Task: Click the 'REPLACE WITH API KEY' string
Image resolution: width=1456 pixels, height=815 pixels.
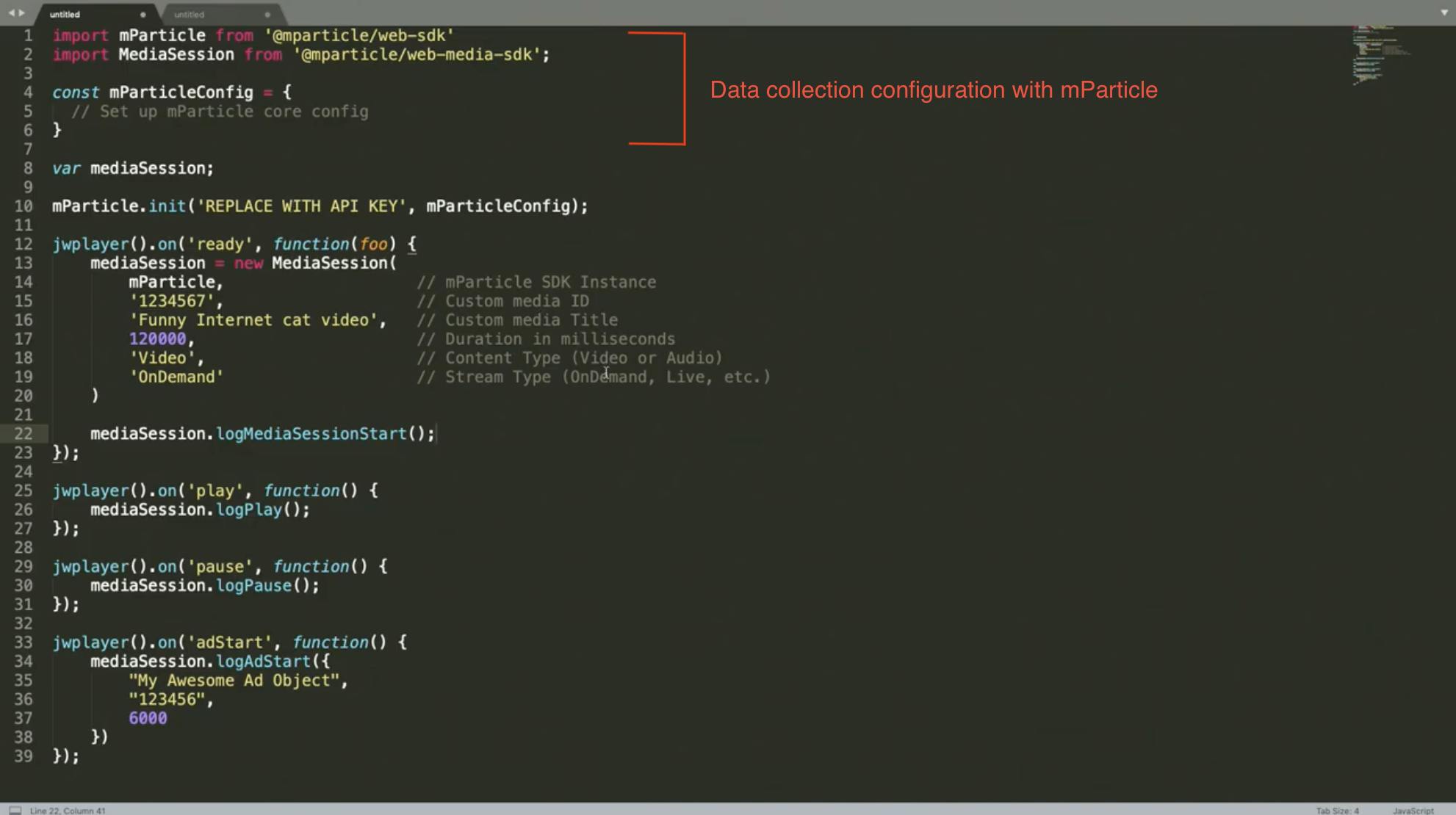Action: click(301, 206)
